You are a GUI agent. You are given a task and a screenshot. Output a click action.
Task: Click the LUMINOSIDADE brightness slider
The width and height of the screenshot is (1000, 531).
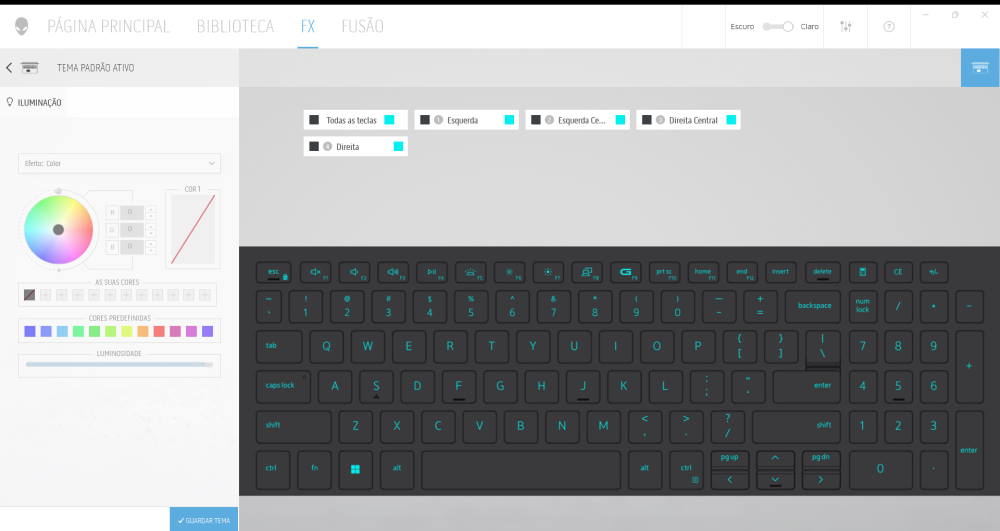tap(119, 365)
